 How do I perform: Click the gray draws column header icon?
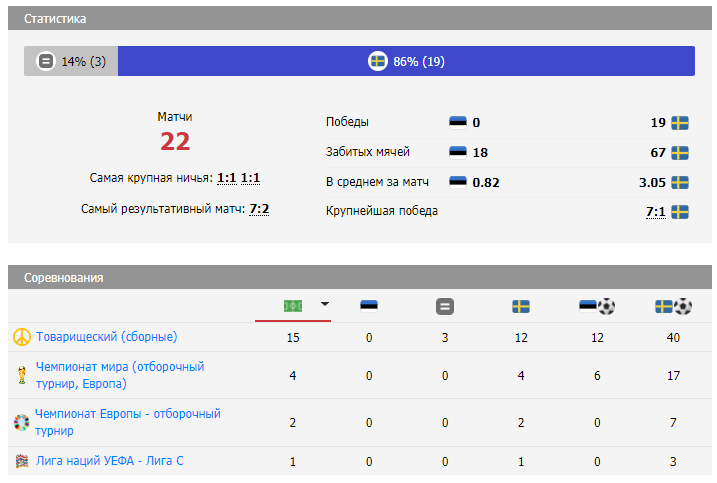click(x=445, y=306)
